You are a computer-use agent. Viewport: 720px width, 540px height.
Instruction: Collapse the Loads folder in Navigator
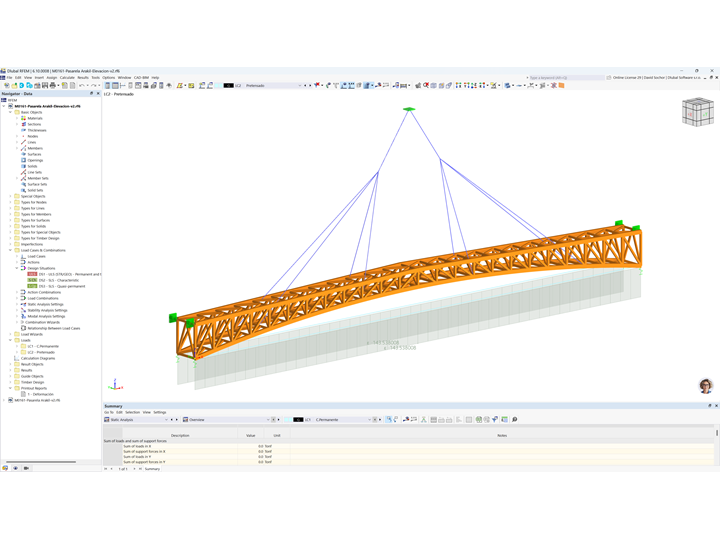[10, 340]
